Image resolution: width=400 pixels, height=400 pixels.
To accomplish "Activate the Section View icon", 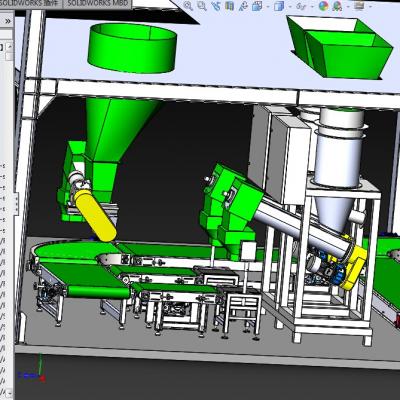I will 230,6.
